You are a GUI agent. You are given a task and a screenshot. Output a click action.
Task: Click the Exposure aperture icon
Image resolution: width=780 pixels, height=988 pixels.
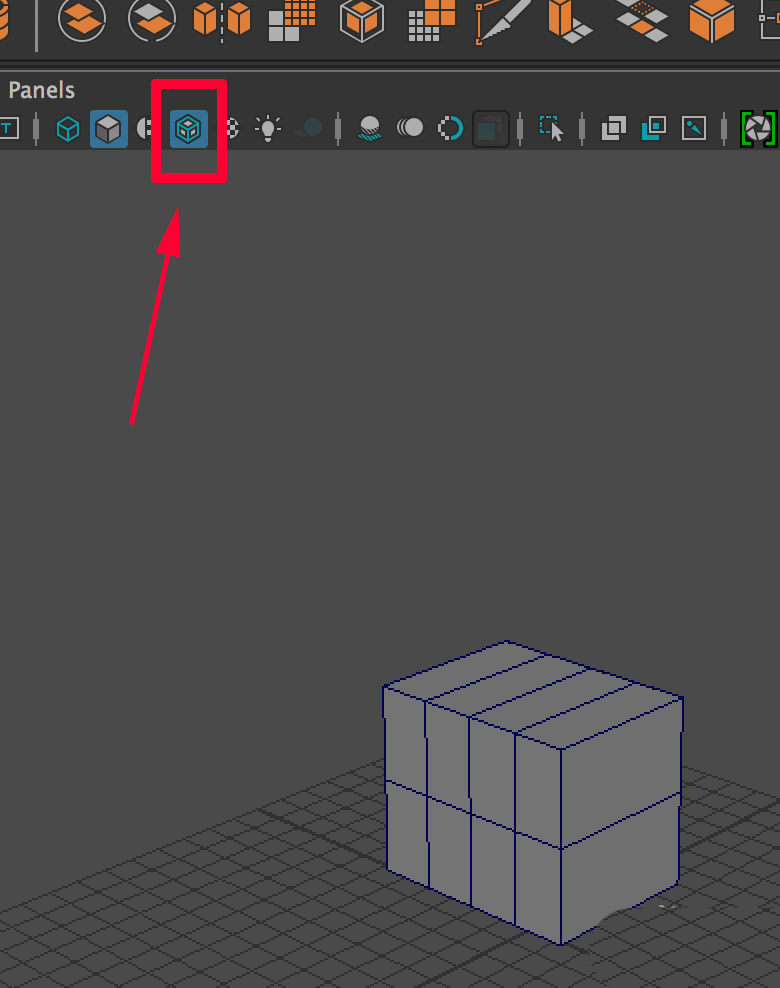pyautogui.click(x=758, y=129)
